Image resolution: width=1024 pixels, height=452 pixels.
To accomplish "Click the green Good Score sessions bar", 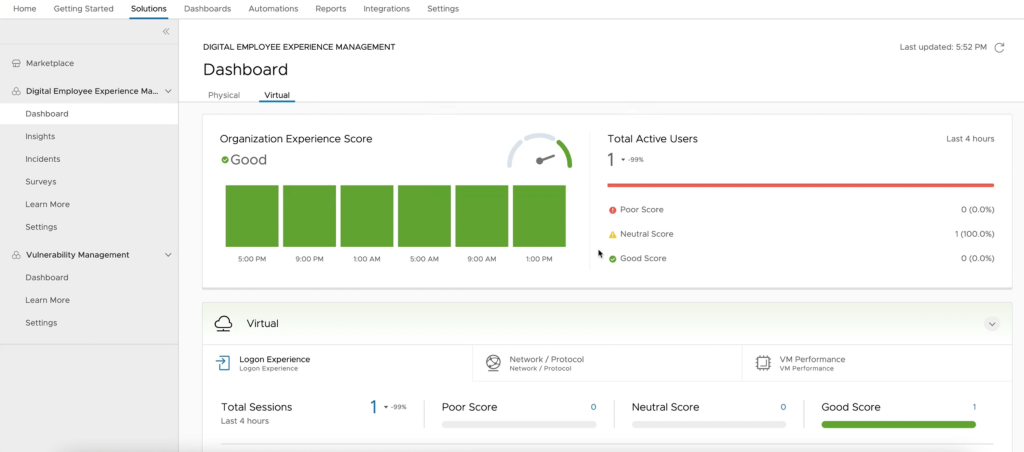I will point(899,425).
